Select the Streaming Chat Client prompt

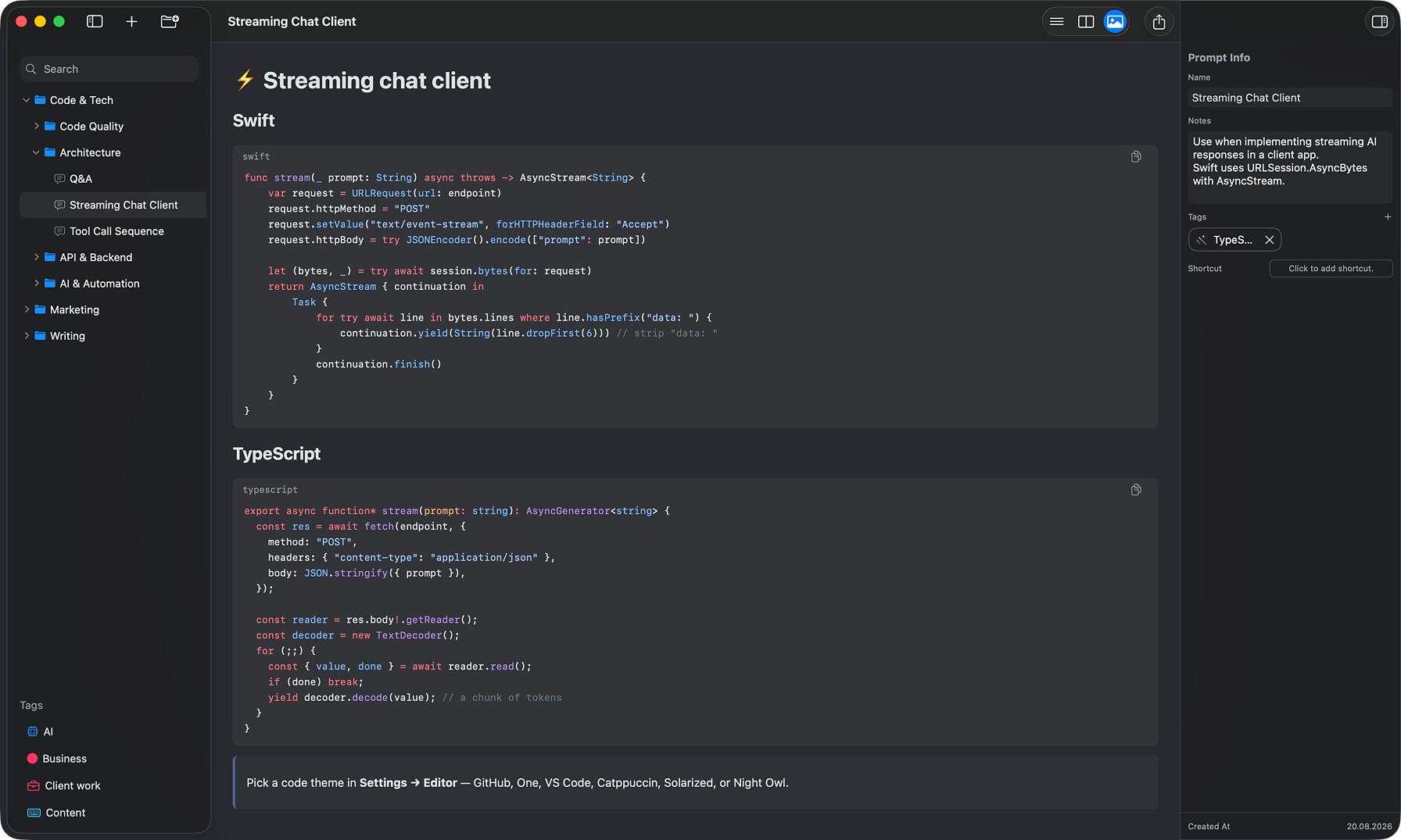[x=113, y=205]
